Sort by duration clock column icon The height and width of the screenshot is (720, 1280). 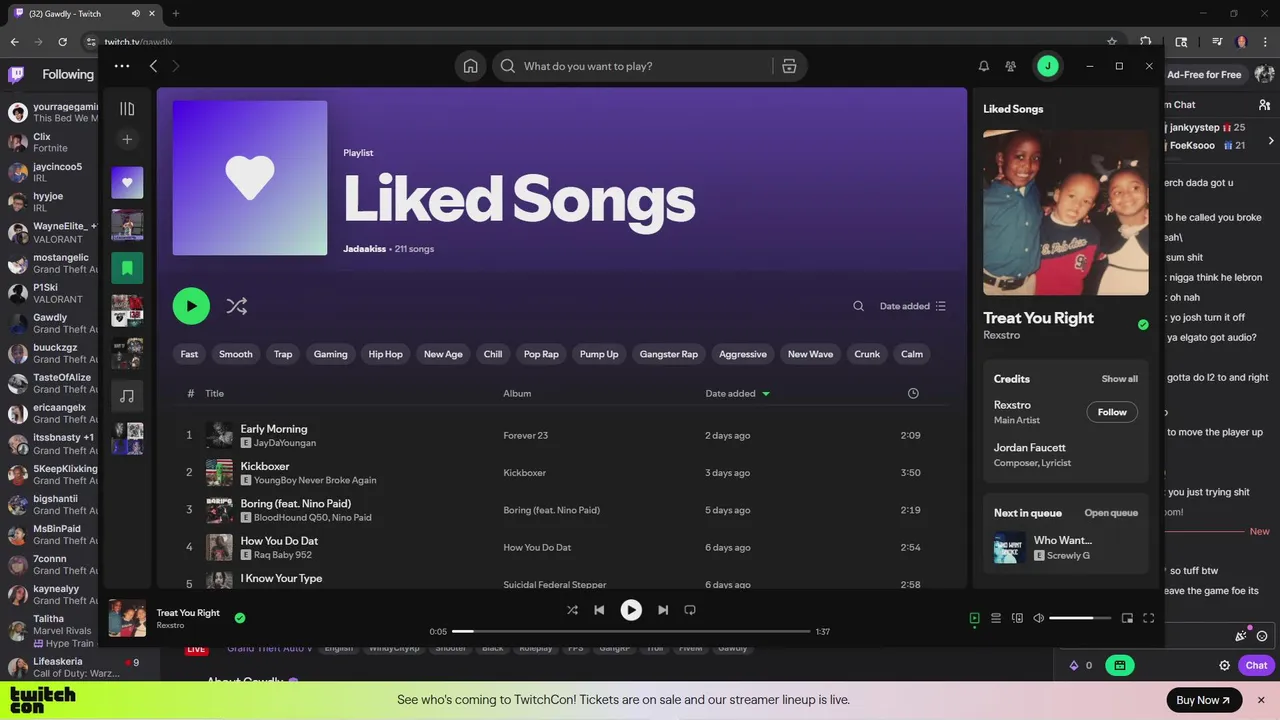tap(913, 394)
